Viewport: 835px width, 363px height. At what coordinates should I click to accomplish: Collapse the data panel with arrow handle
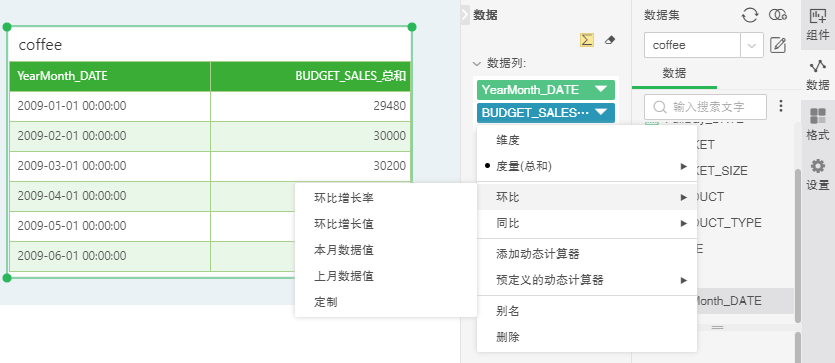pos(465,15)
